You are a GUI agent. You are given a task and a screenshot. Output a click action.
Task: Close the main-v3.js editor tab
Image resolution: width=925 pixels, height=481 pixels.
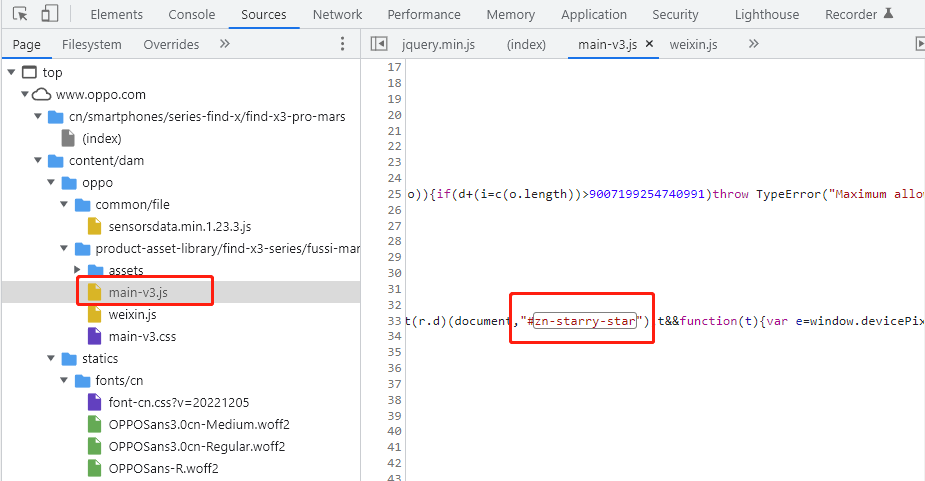point(649,44)
